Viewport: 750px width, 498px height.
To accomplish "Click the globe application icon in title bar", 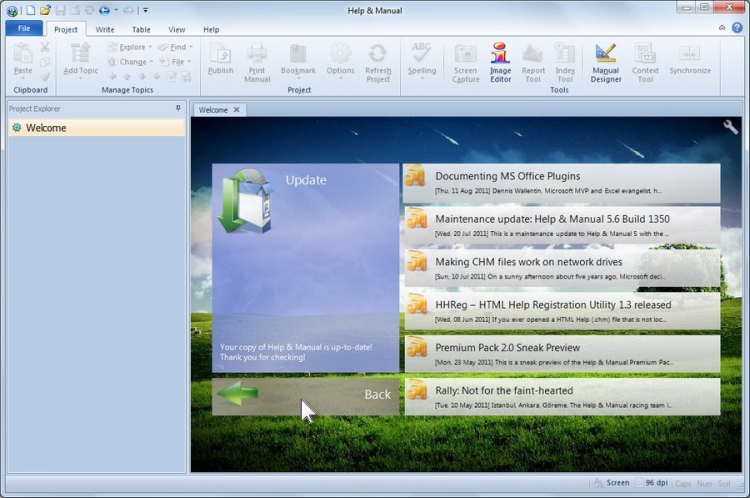I will click(x=12, y=11).
